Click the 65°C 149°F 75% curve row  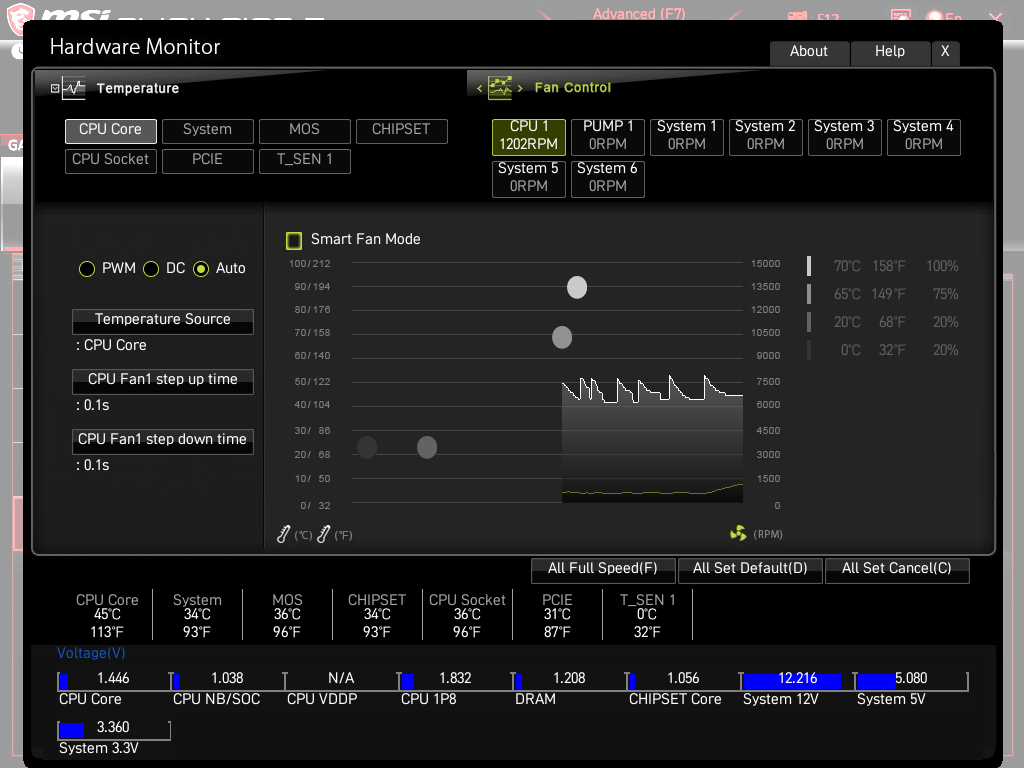pos(884,295)
